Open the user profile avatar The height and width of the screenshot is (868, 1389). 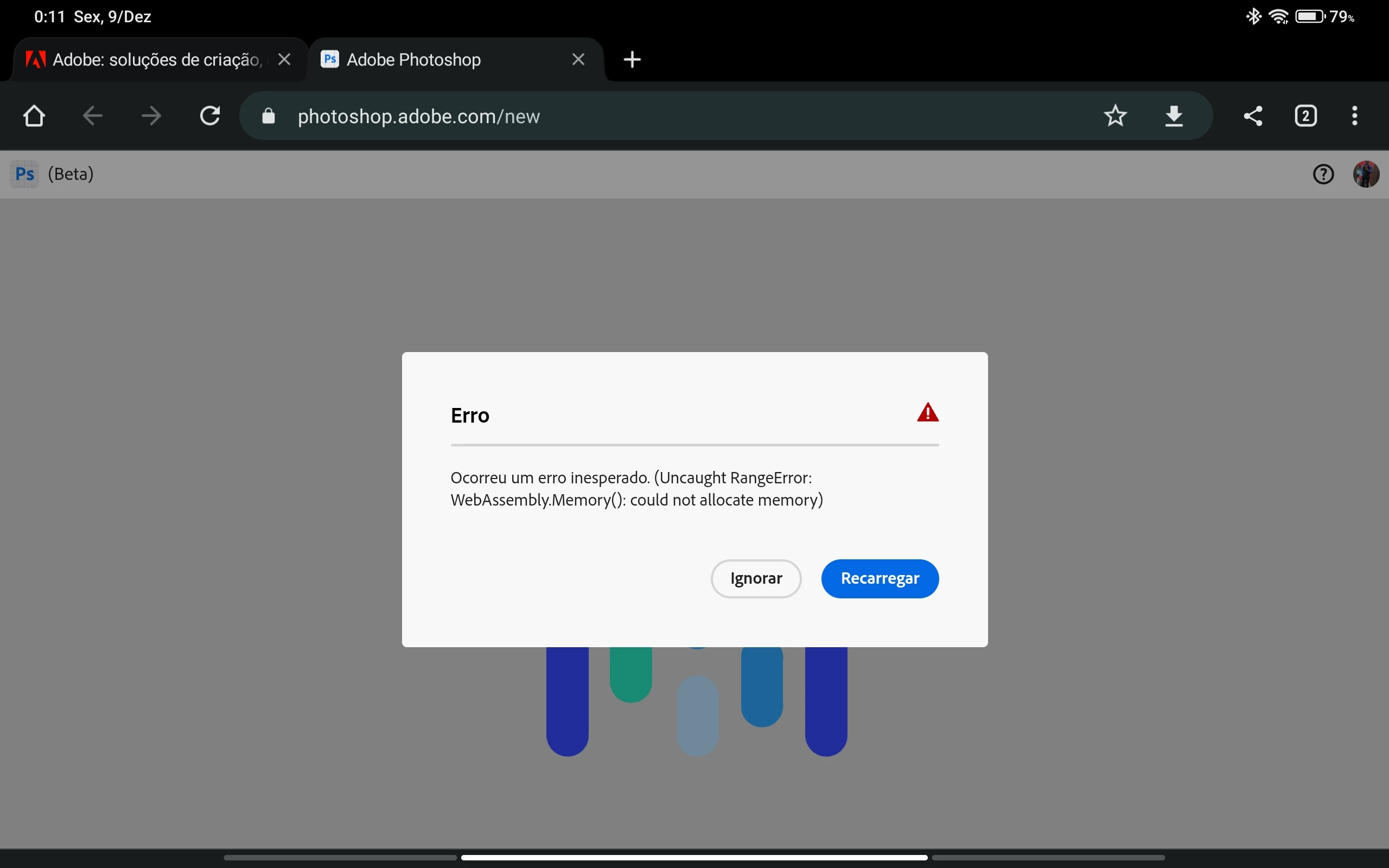(1366, 175)
